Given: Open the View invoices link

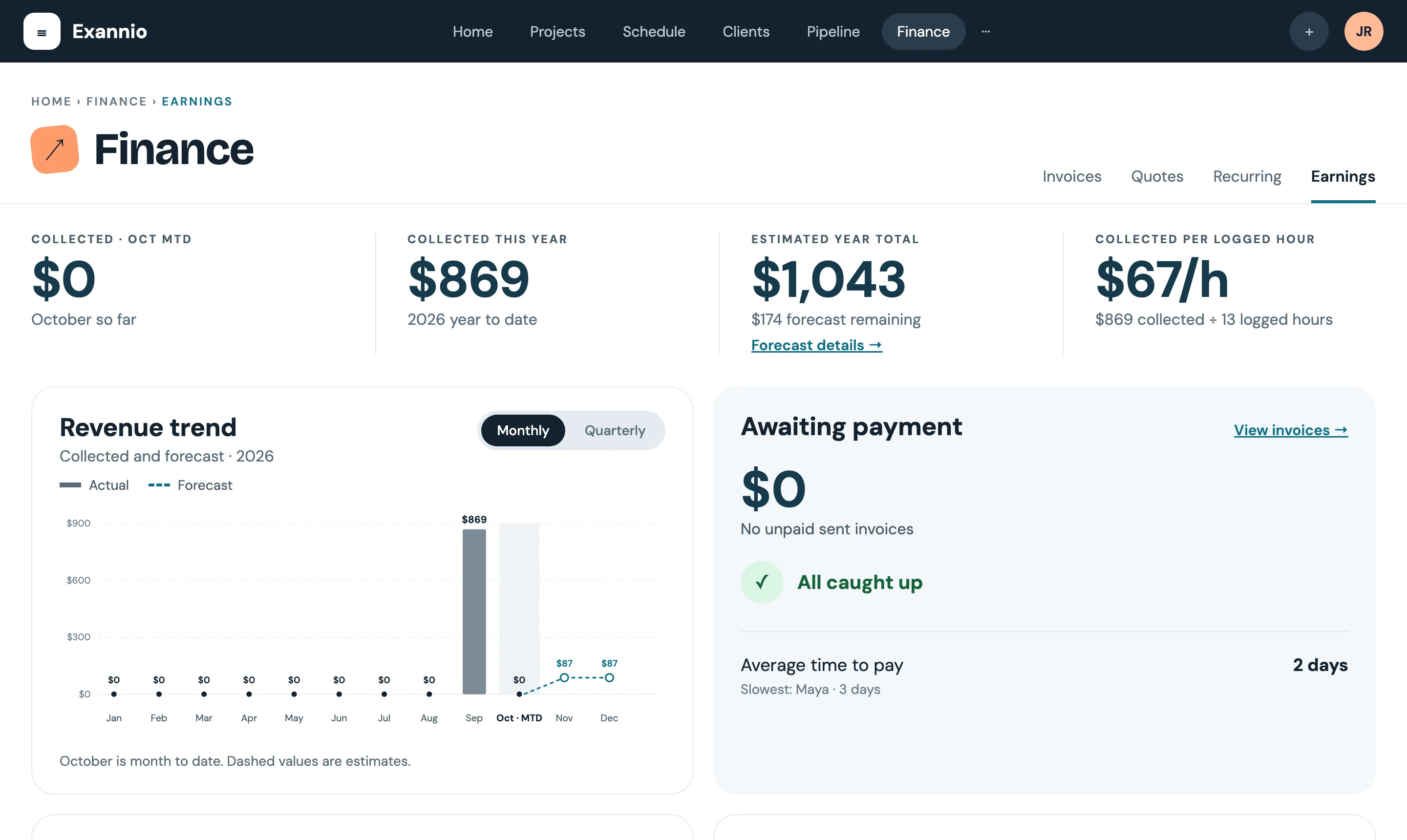Looking at the screenshot, I should pos(1291,430).
